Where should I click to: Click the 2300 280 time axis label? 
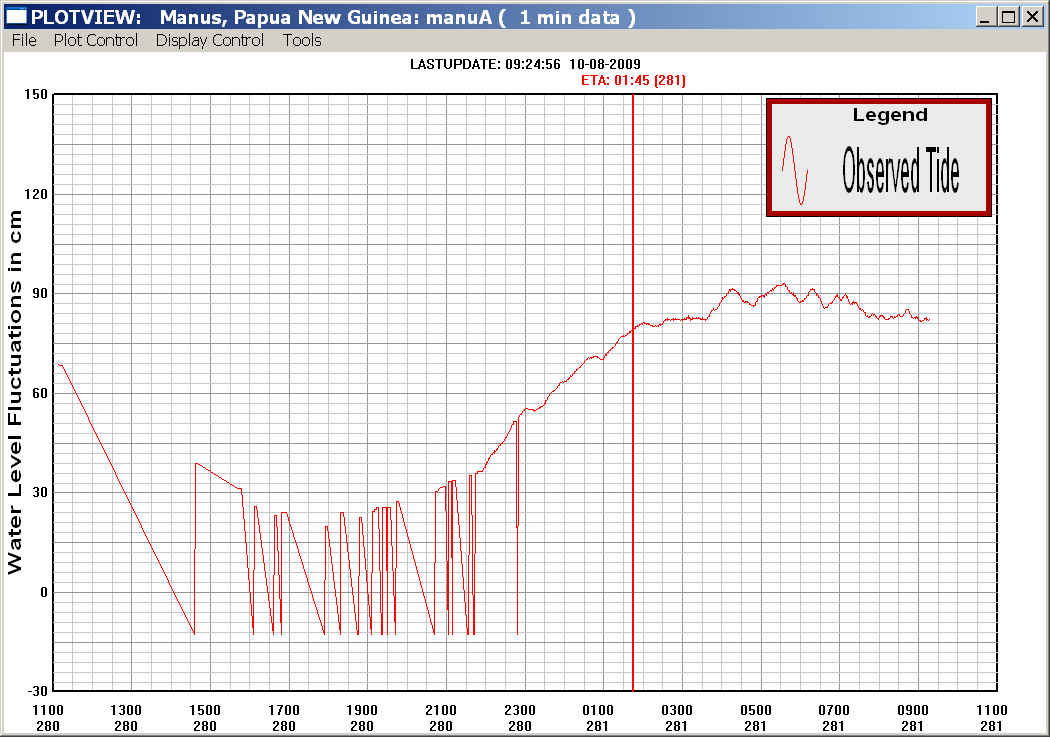(520, 718)
